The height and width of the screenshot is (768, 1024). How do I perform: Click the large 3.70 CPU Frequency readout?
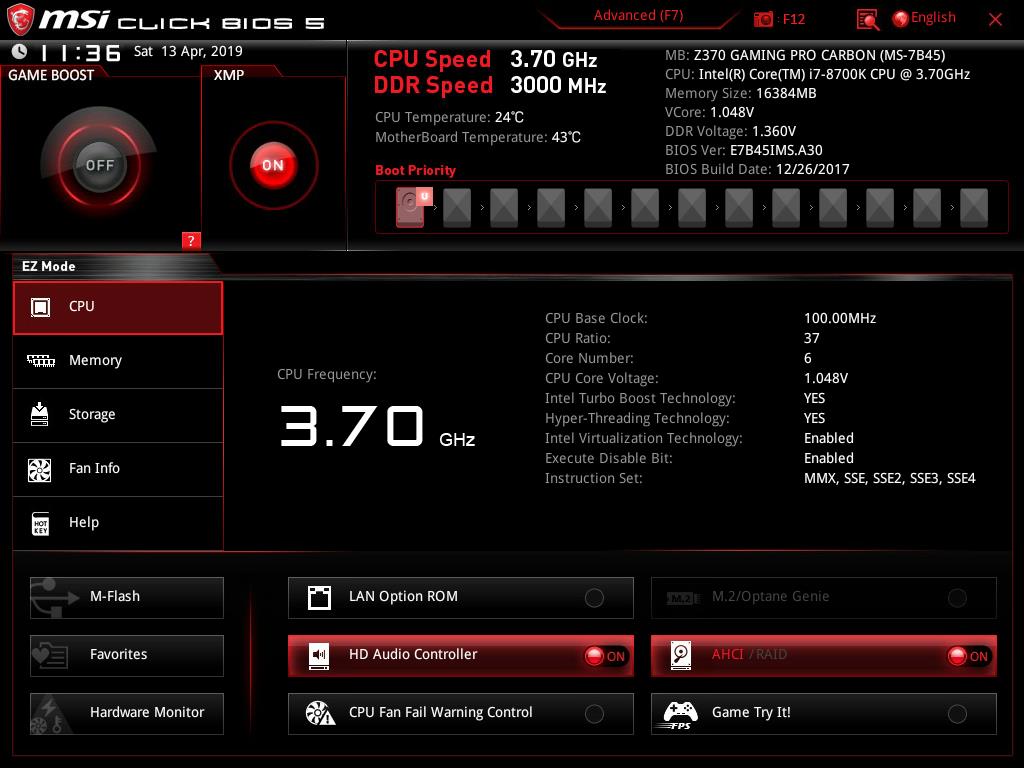(x=353, y=426)
